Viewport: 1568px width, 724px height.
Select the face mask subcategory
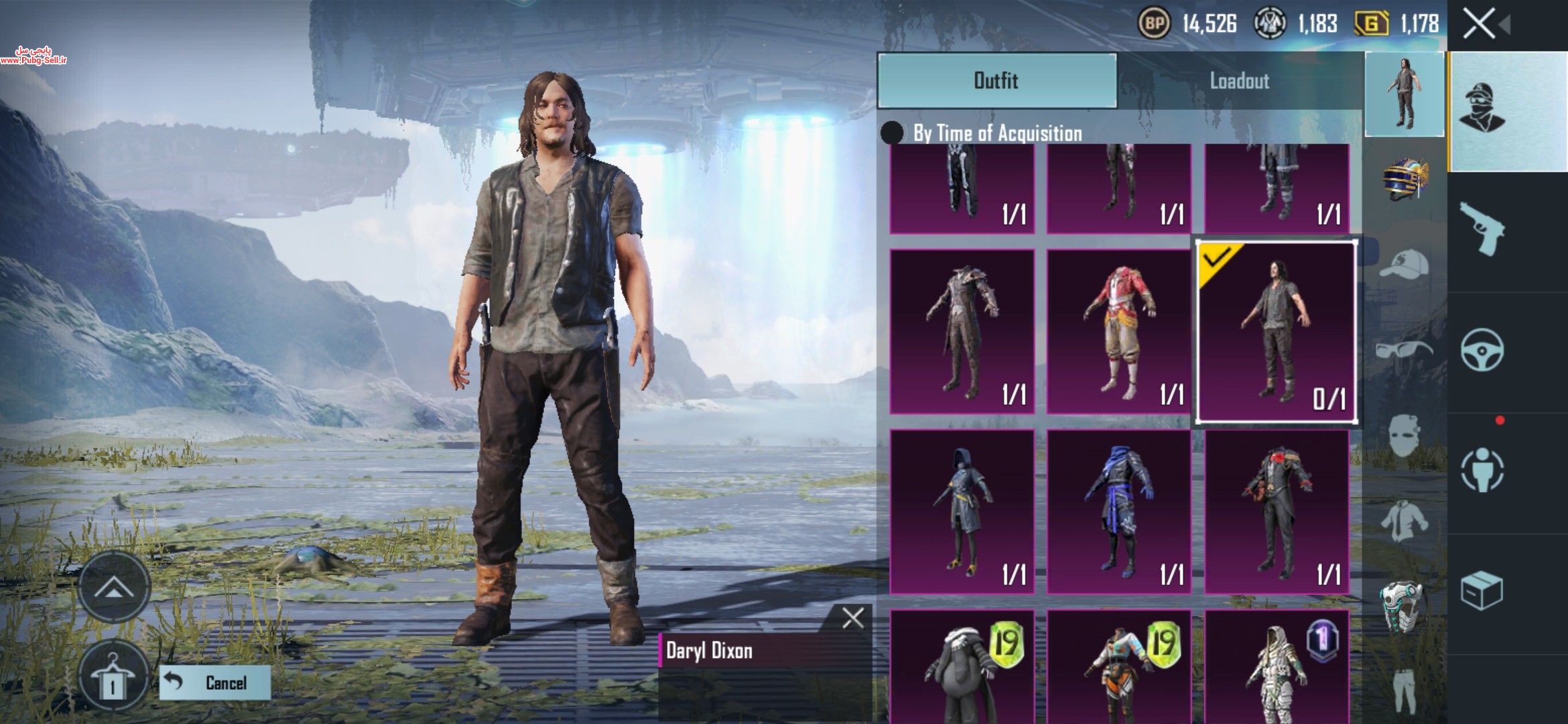(1403, 436)
